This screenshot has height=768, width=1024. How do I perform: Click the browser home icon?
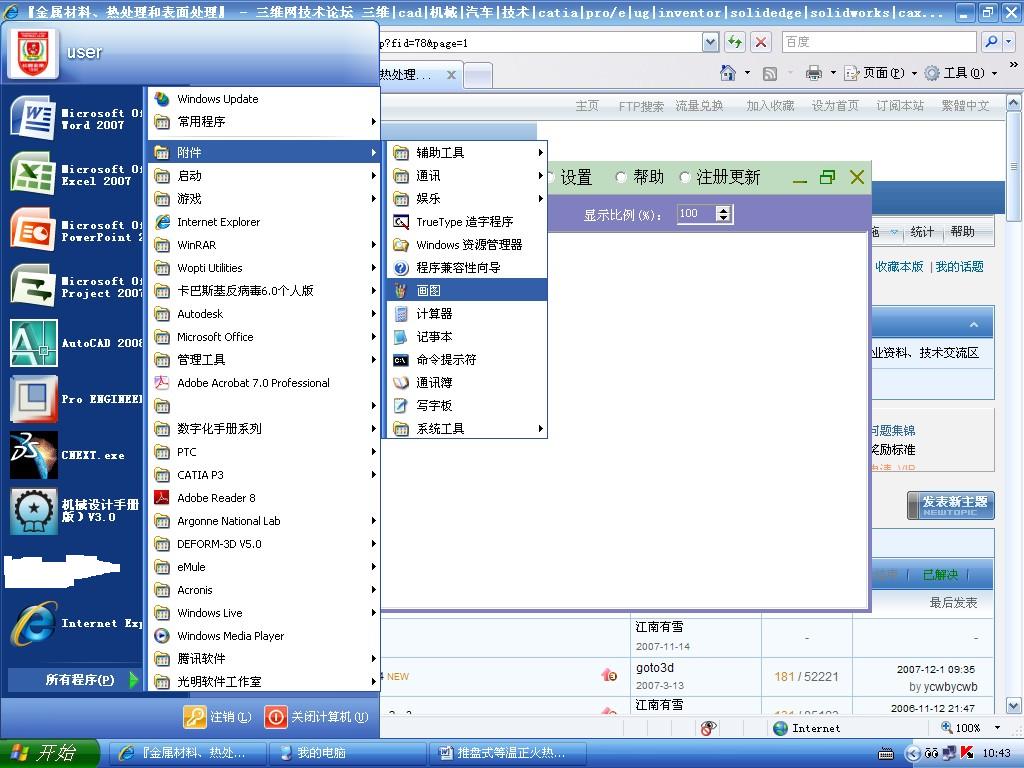728,72
